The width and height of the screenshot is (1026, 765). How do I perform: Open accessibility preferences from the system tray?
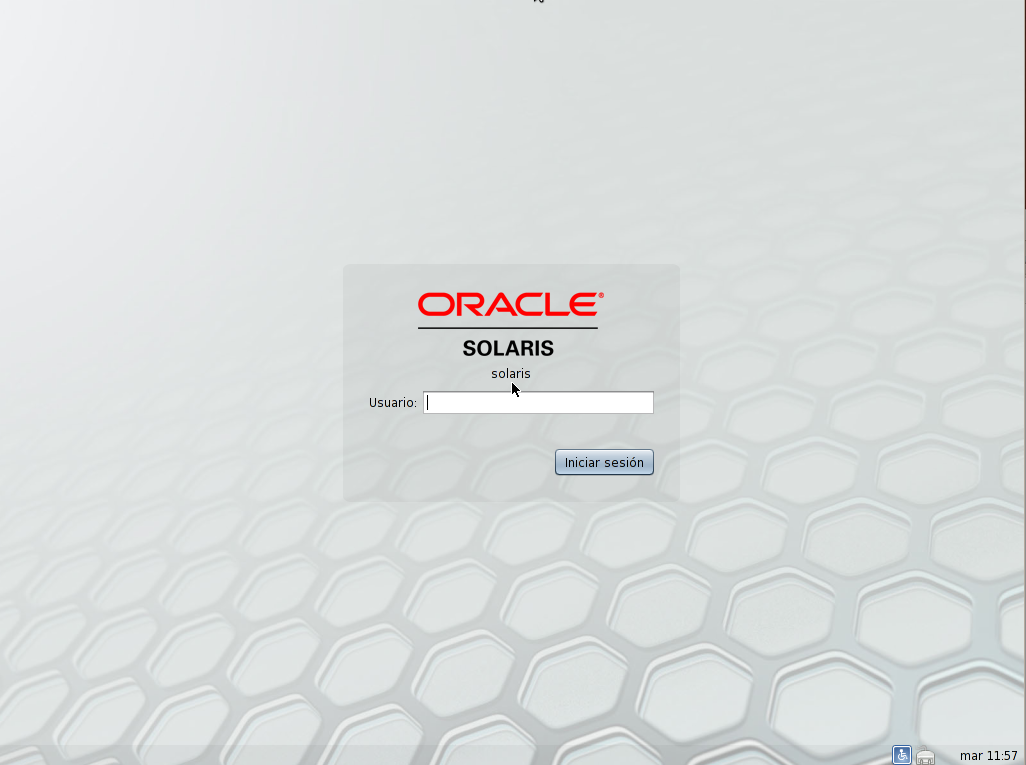(x=901, y=755)
